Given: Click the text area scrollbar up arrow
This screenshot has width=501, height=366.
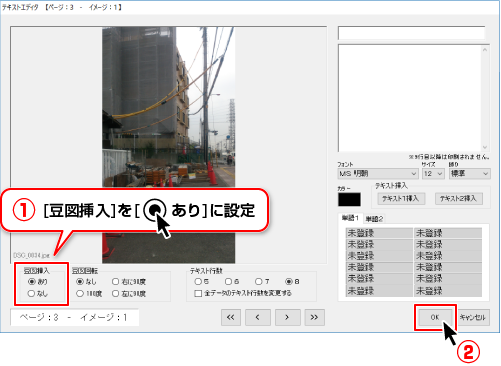Looking at the screenshot, I should (x=485, y=50).
